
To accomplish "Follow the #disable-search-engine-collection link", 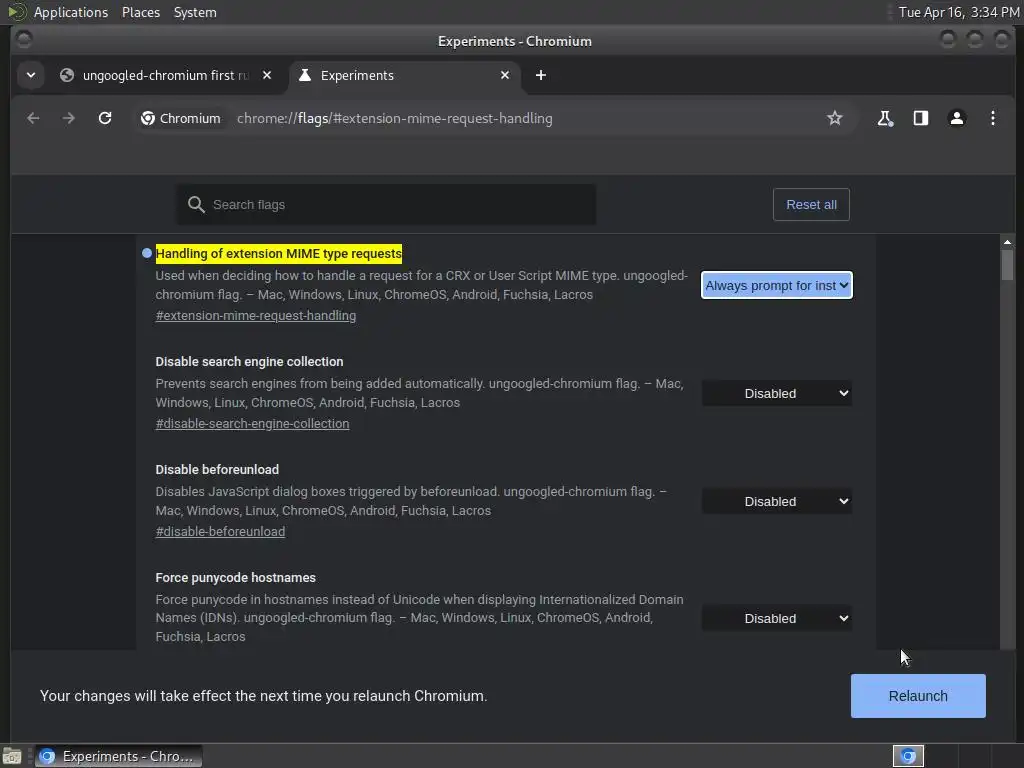I will point(252,423).
